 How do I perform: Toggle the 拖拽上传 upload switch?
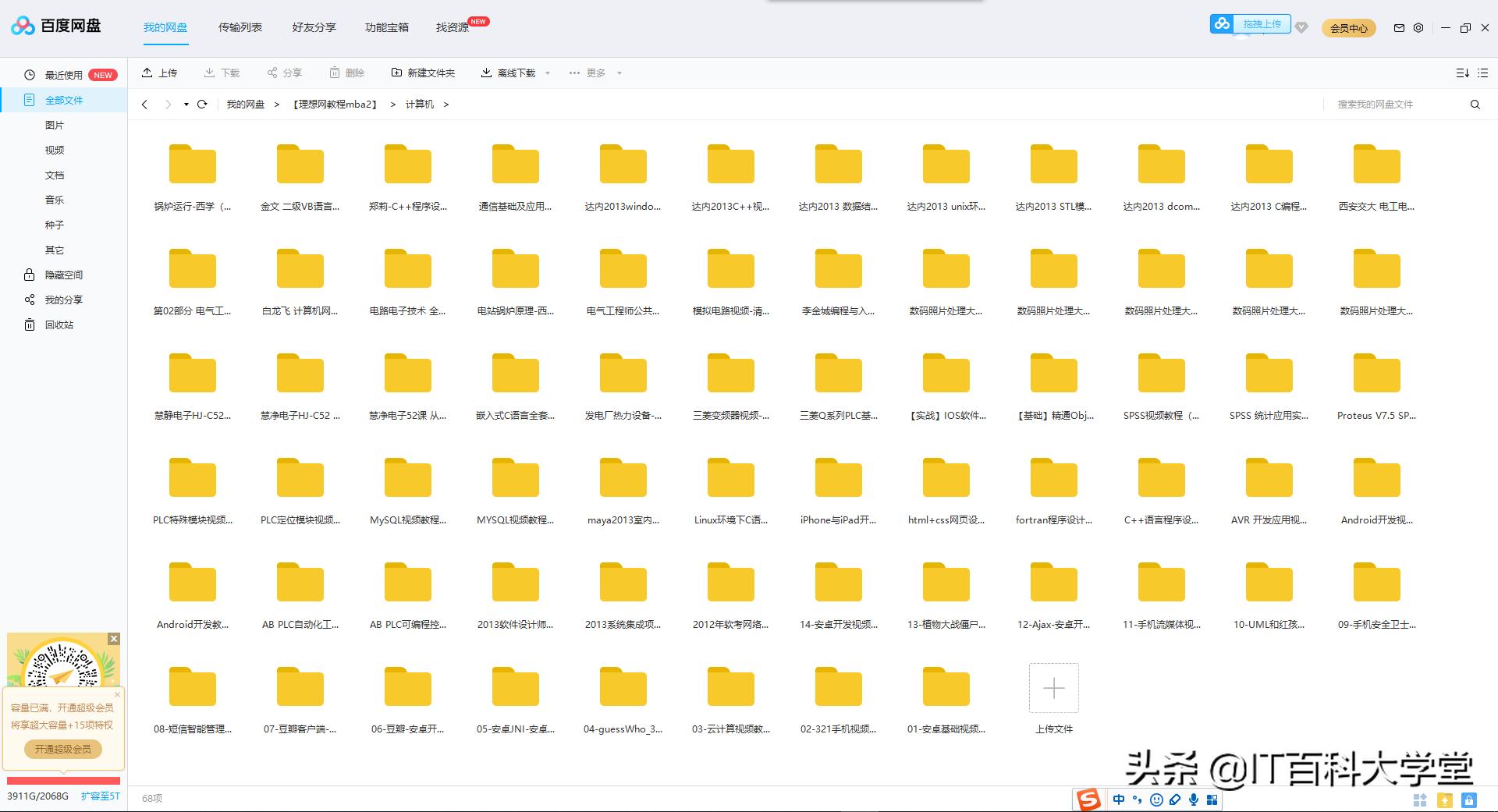[x=1222, y=24]
